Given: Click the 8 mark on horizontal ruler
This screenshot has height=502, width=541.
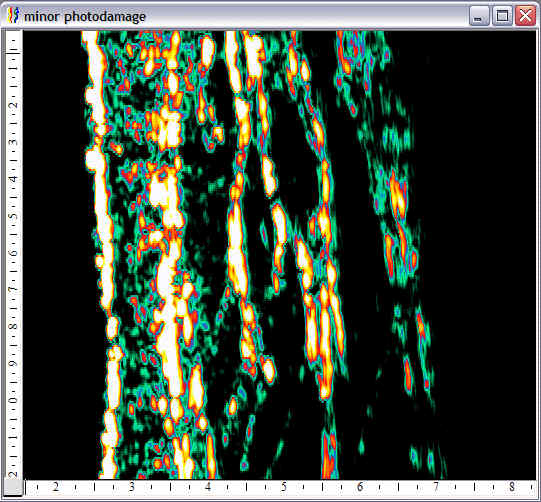Looking at the screenshot, I should tap(512, 487).
